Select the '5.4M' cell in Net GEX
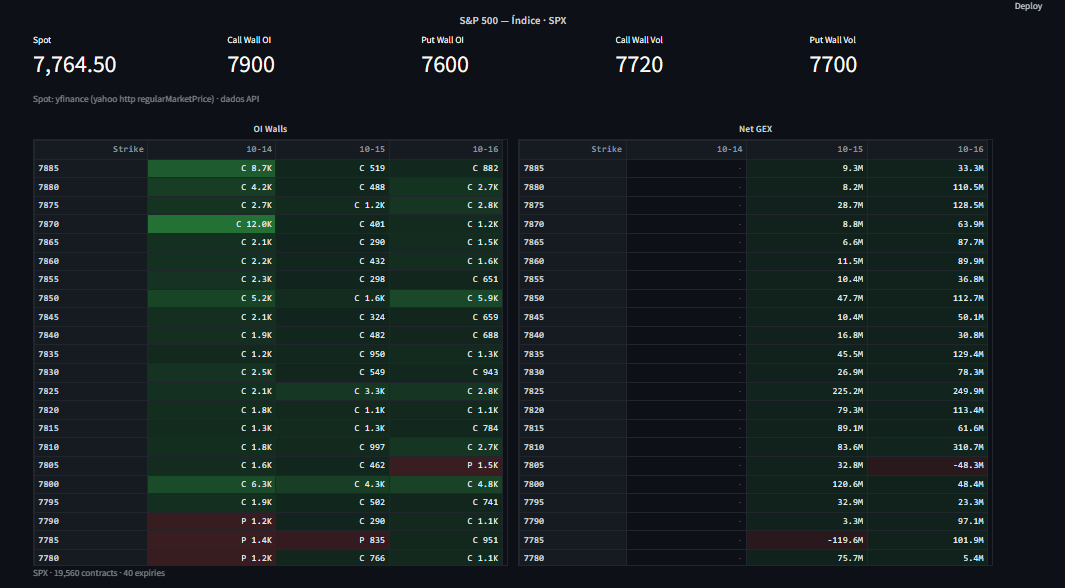The height and width of the screenshot is (588, 1065). coord(928,558)
